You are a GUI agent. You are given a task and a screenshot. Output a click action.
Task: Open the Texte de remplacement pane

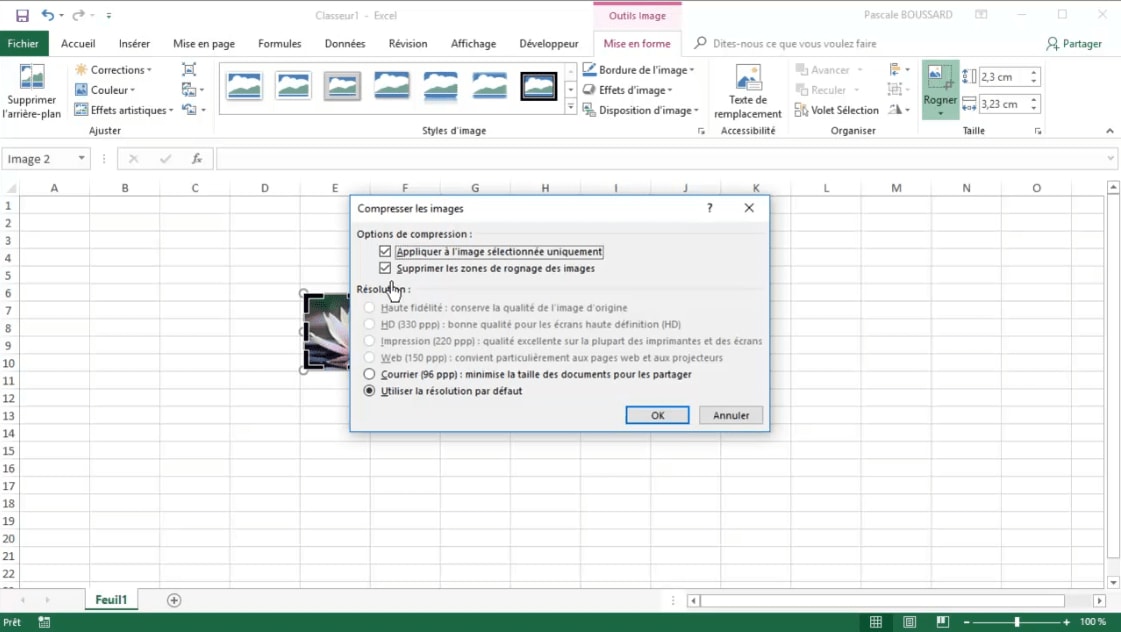tap(747, 89)
